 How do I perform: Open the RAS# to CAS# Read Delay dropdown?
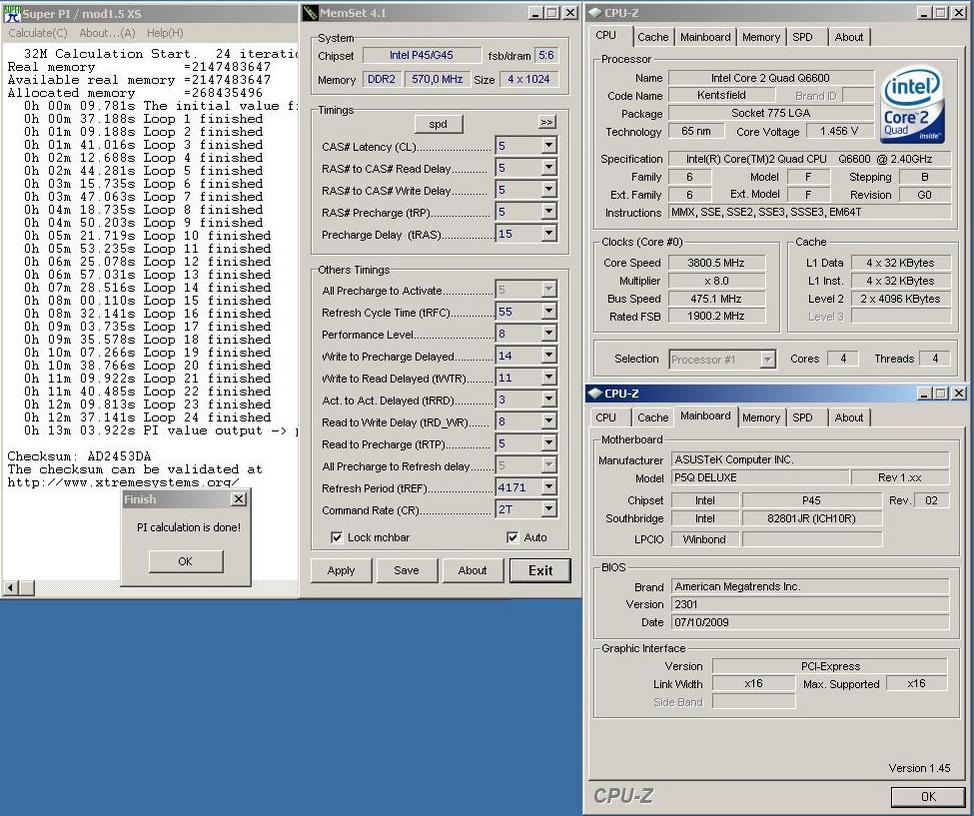tap(548, 168)
